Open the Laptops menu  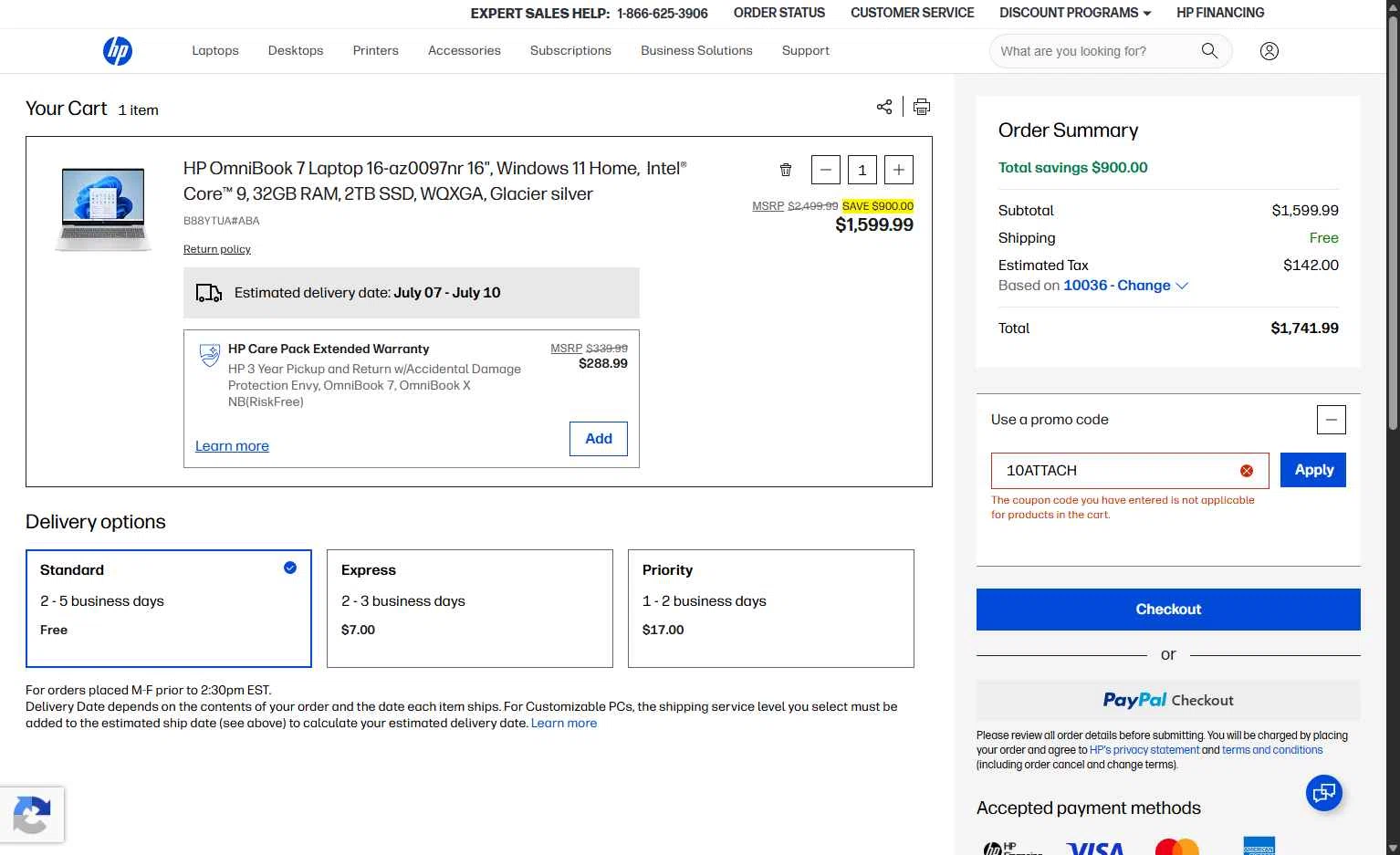tap(215, 51)
